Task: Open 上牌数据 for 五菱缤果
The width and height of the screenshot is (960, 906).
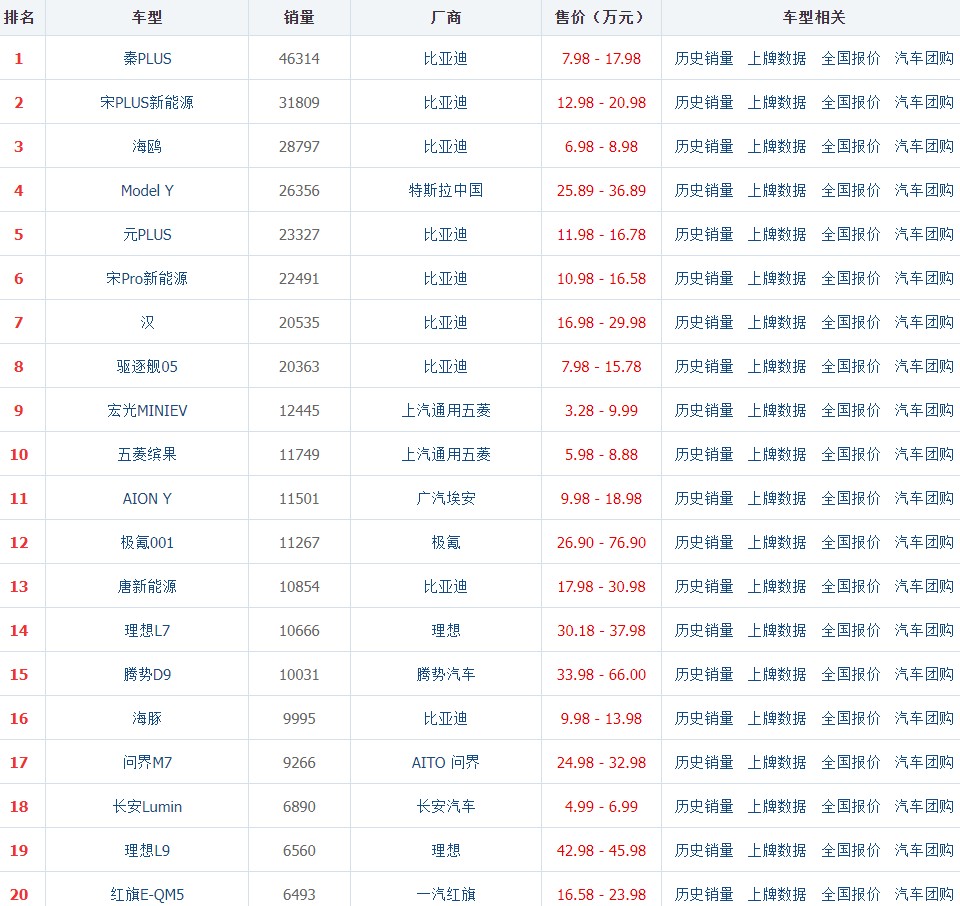Action: (777, 455)
